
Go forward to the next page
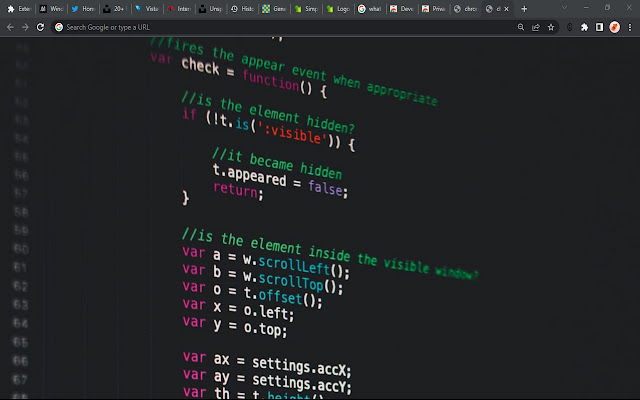pyautogui.click(x=25, y=27)
